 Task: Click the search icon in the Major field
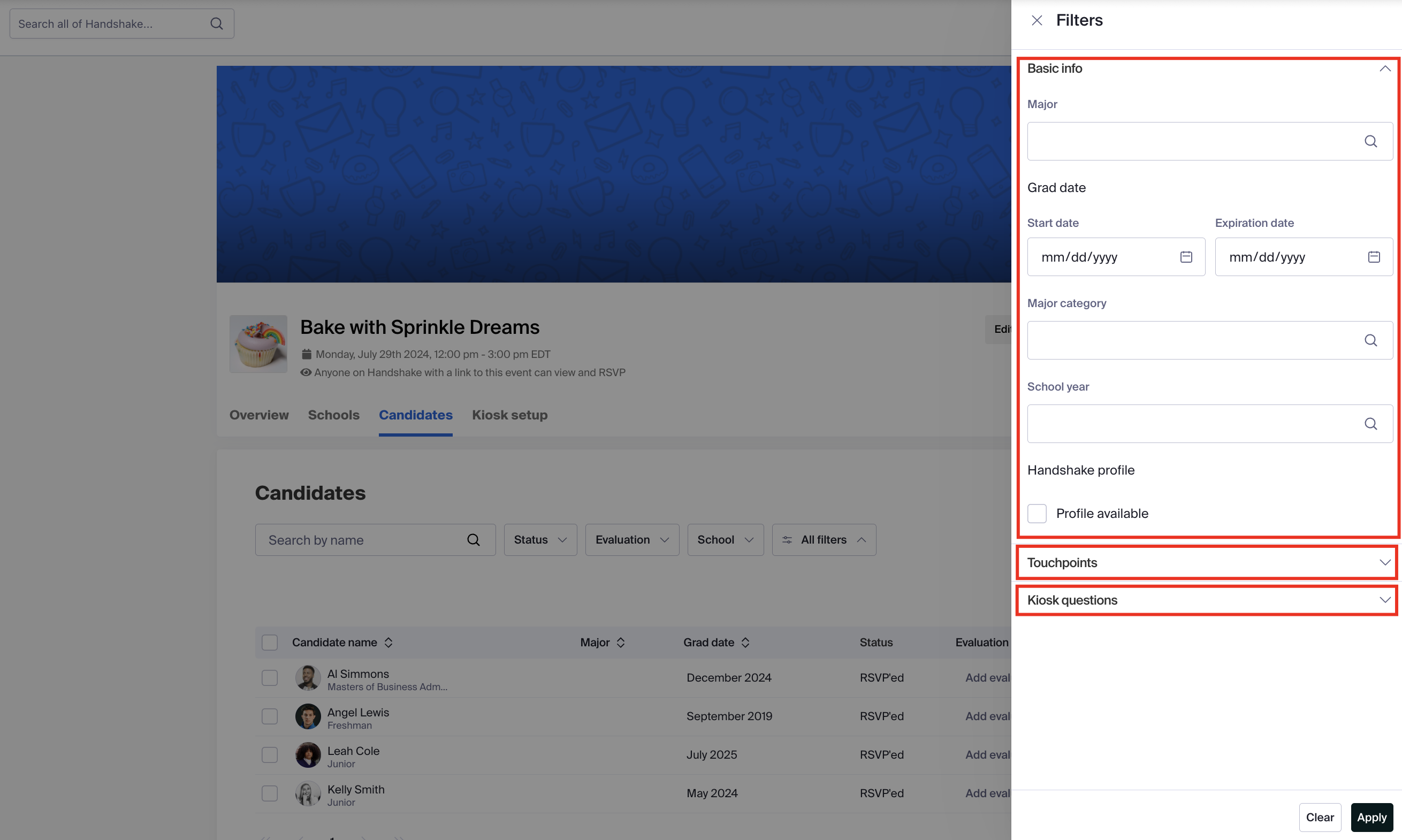(1370, 141)
